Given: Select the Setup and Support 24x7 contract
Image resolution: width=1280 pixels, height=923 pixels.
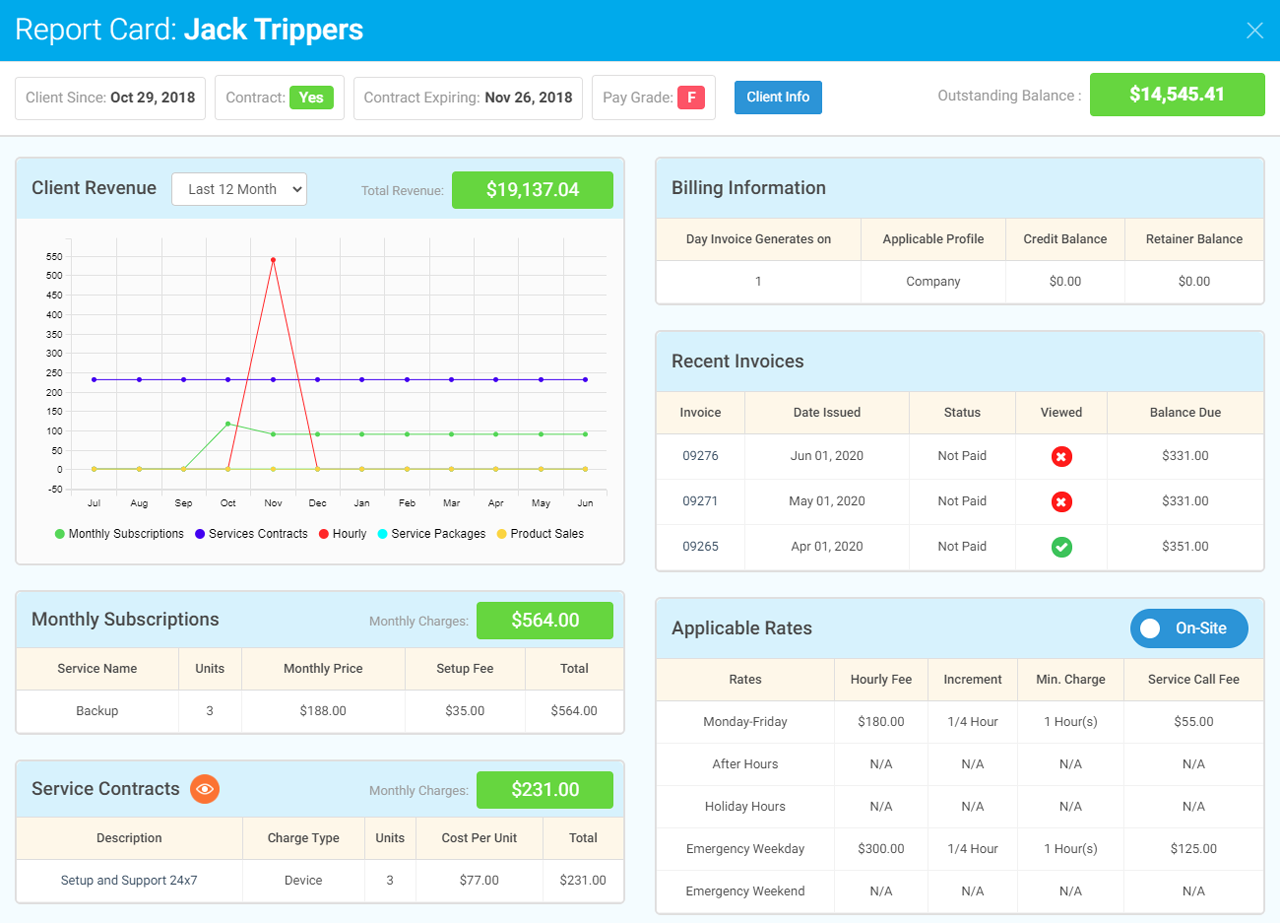Looking at the screenshot, I should (129, 881).
